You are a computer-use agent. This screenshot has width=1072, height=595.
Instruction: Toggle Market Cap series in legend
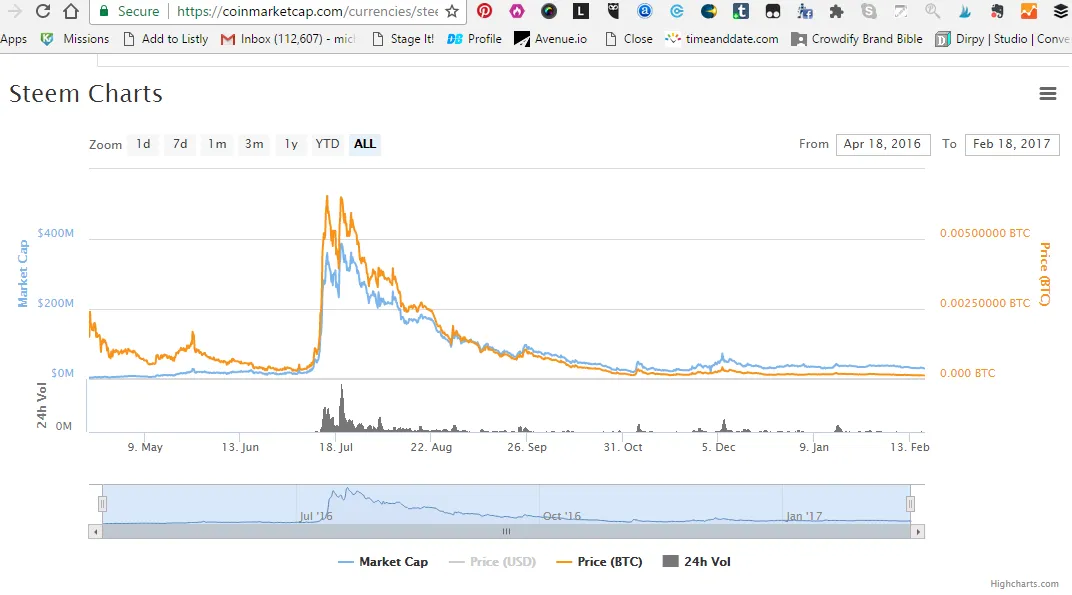[383, 561]
